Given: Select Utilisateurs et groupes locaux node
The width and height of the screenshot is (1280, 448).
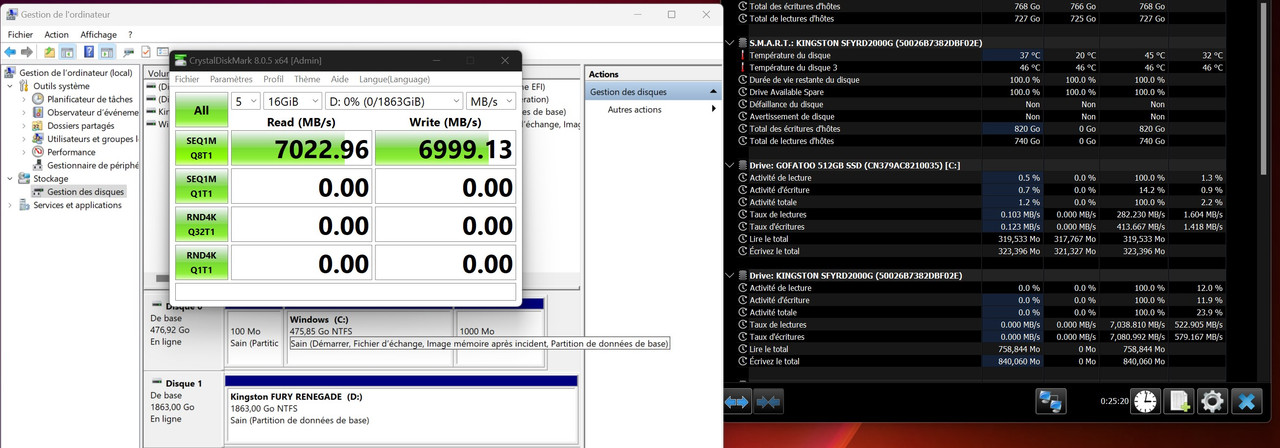Looking at the screenshot, I should (x=92, y=139).
